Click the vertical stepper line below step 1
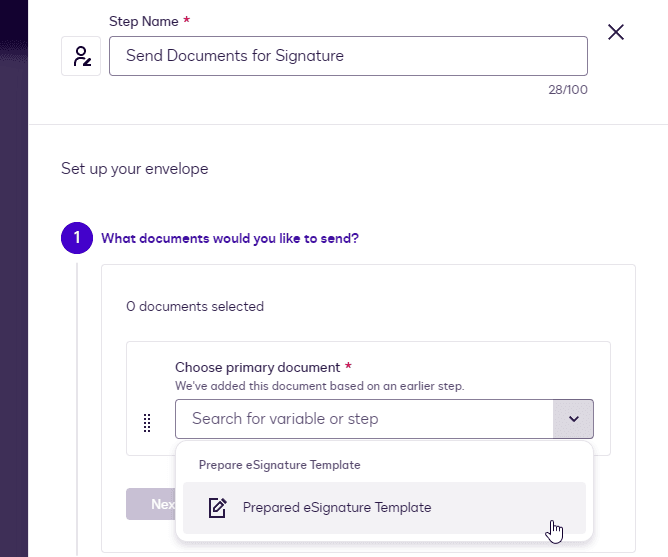The image size is (668, 557). 77,400
